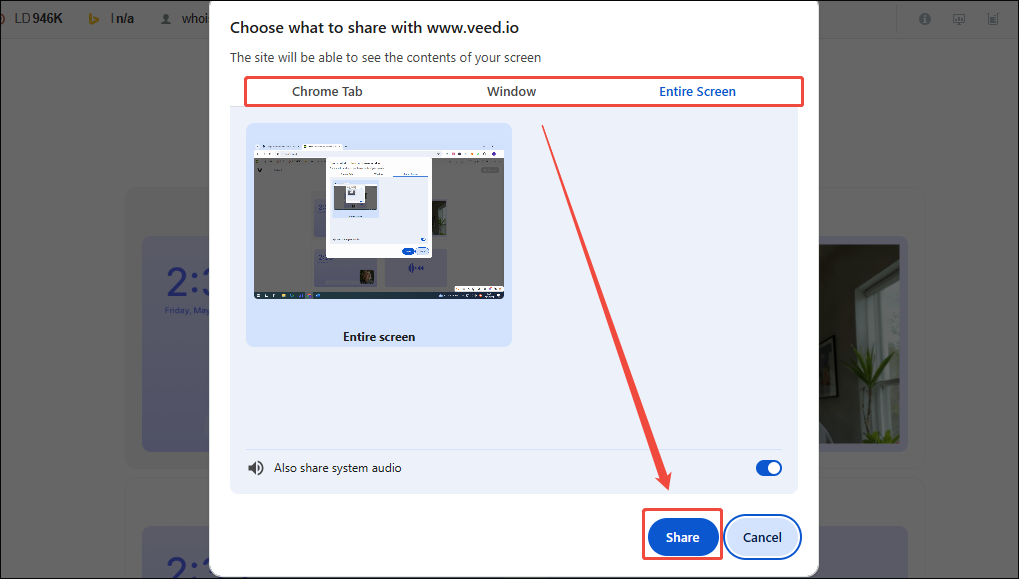Cancel the screen sharing dialog
The width and height of the screenshot is (1019, 579).
(x=762, y=536)
